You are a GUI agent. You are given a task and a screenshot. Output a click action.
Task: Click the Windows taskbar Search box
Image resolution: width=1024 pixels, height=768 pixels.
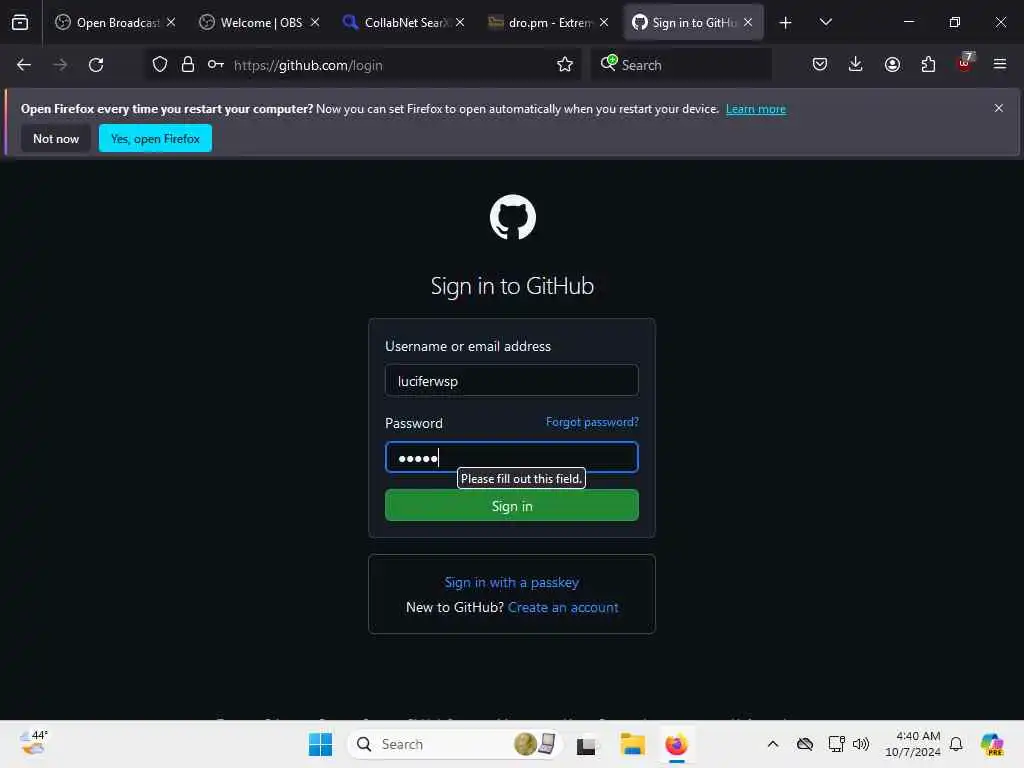point(455,744)
